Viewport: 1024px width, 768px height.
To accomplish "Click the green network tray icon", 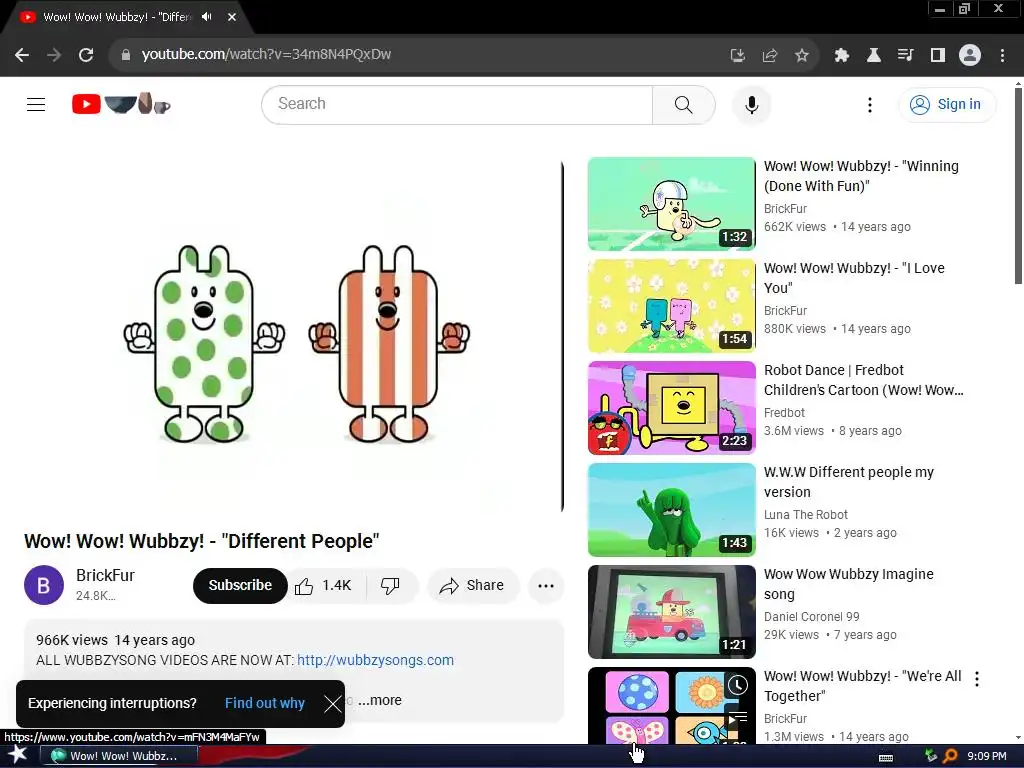I will click(931, 756).
